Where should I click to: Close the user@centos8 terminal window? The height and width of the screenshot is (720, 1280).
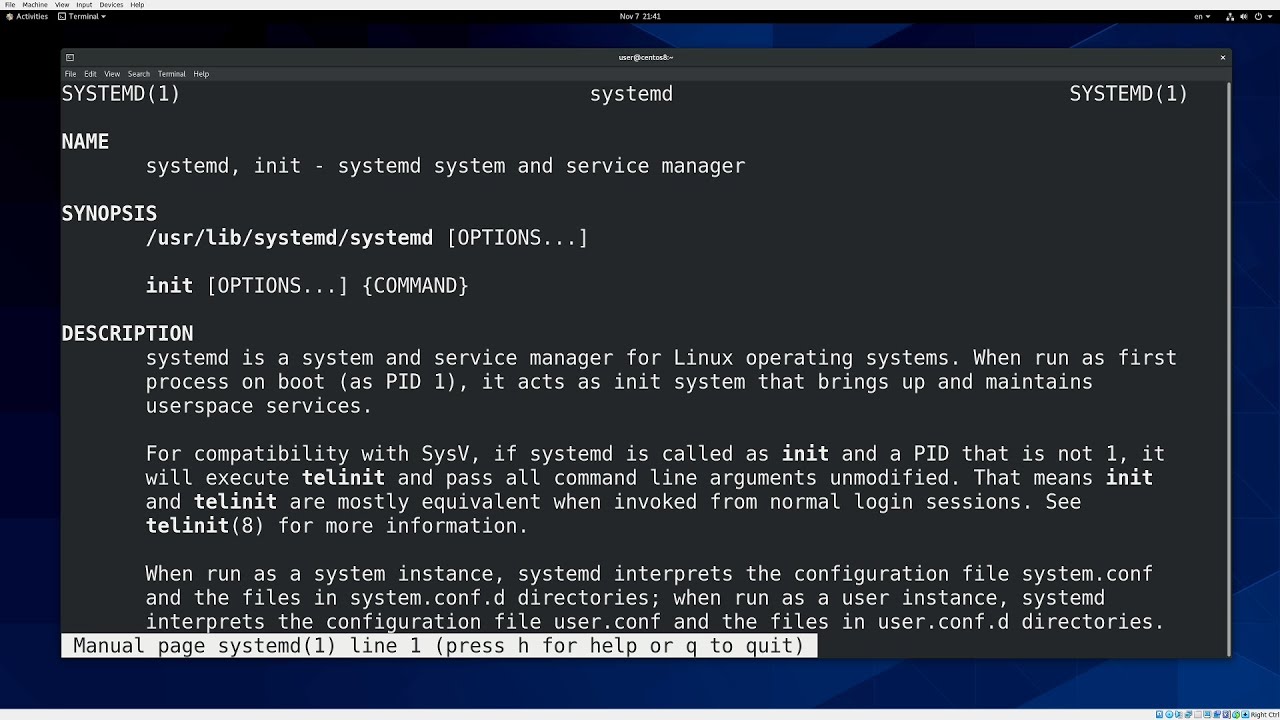coord(1222,57)
